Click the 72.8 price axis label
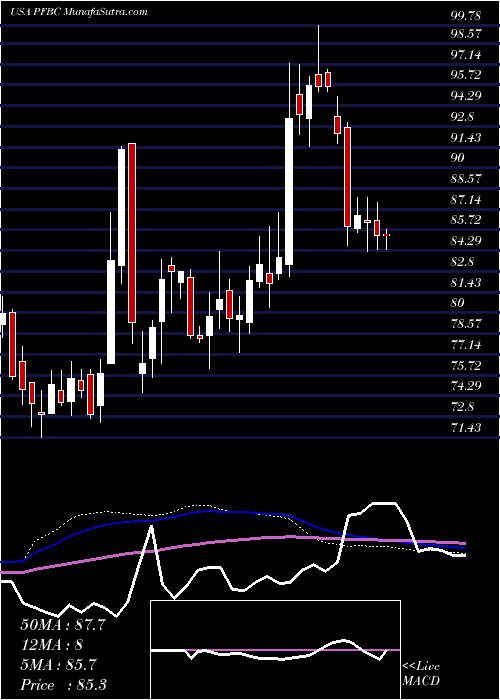 pos(462,407)
